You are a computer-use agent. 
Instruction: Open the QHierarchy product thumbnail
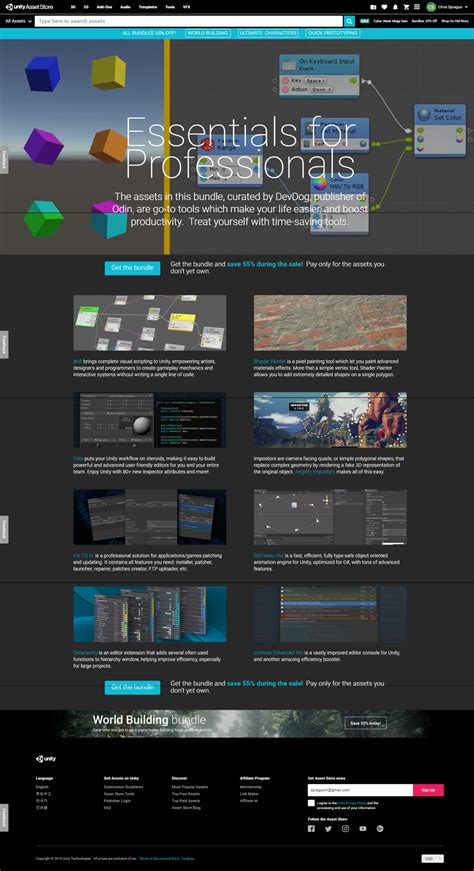click(149, 614)
